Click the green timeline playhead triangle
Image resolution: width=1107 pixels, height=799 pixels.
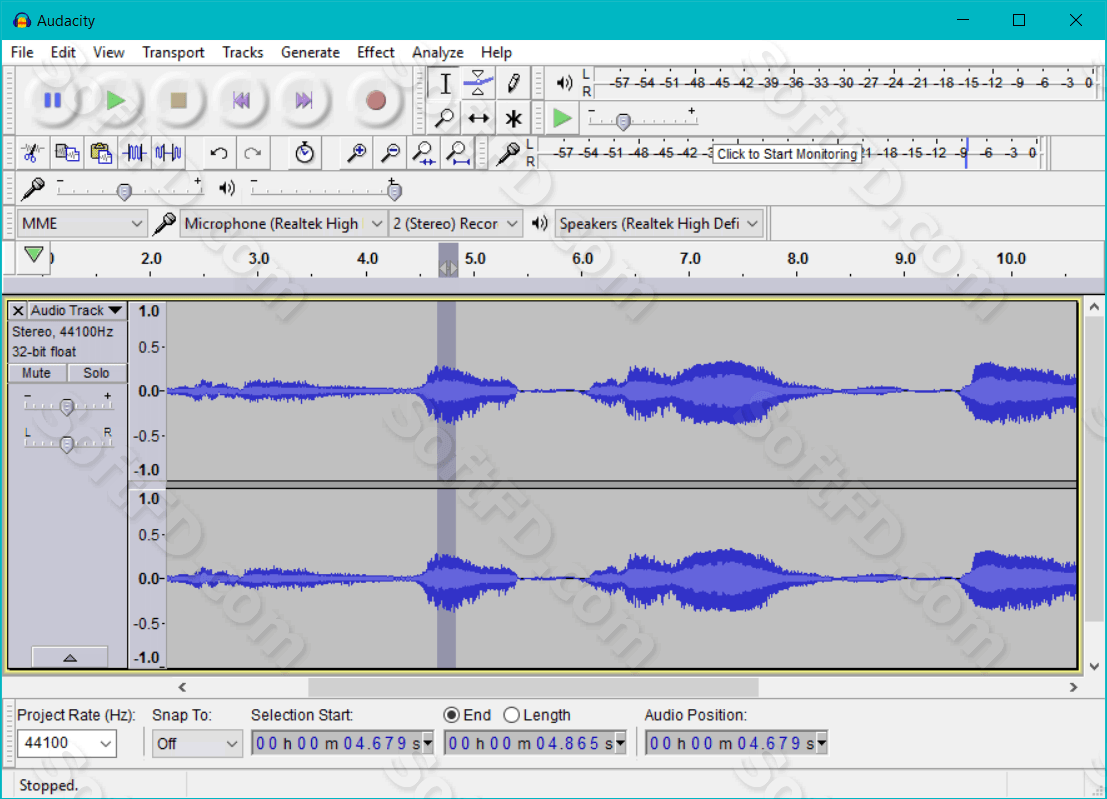click(33, 253)
